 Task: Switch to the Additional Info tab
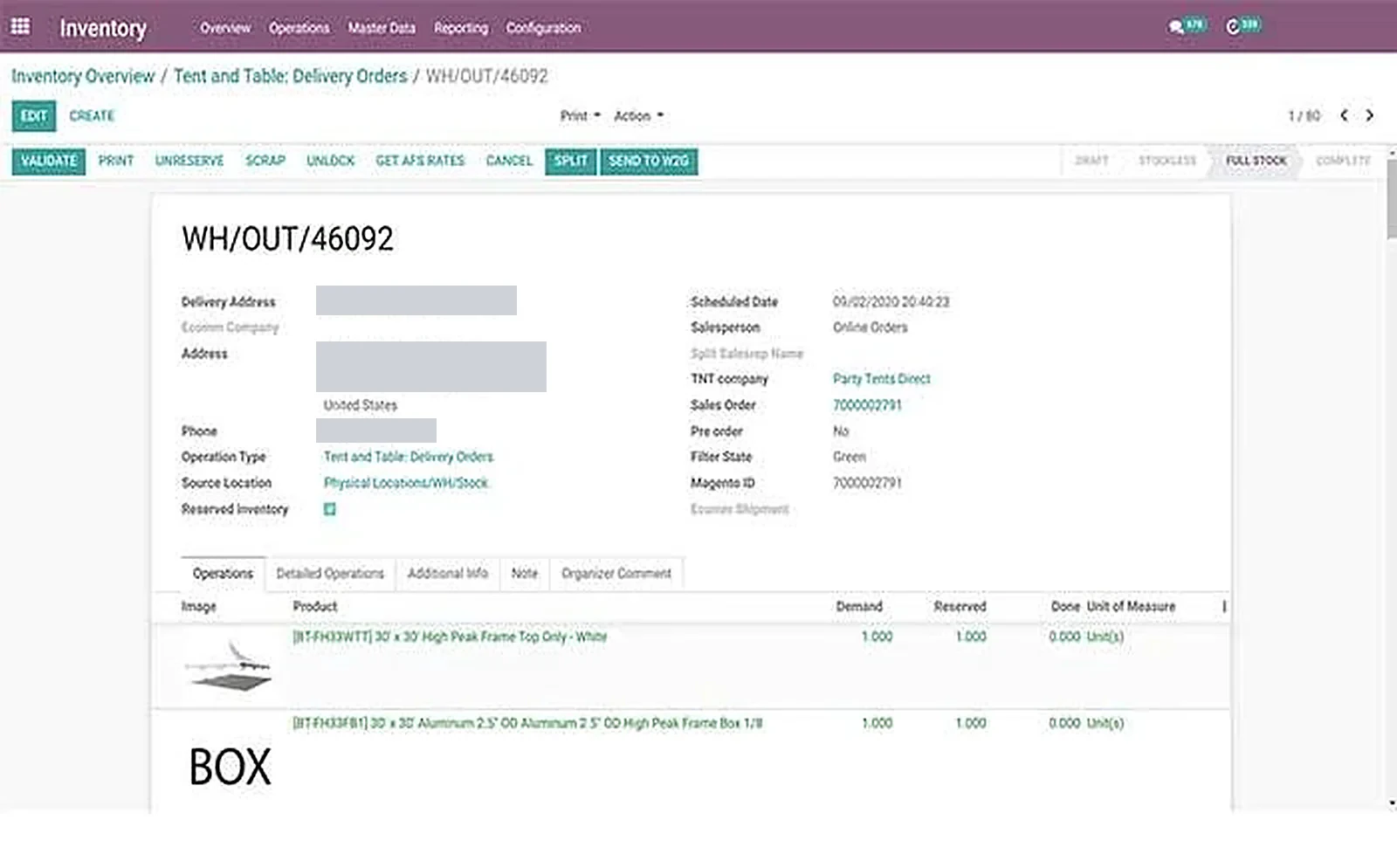tap(448, 574)
